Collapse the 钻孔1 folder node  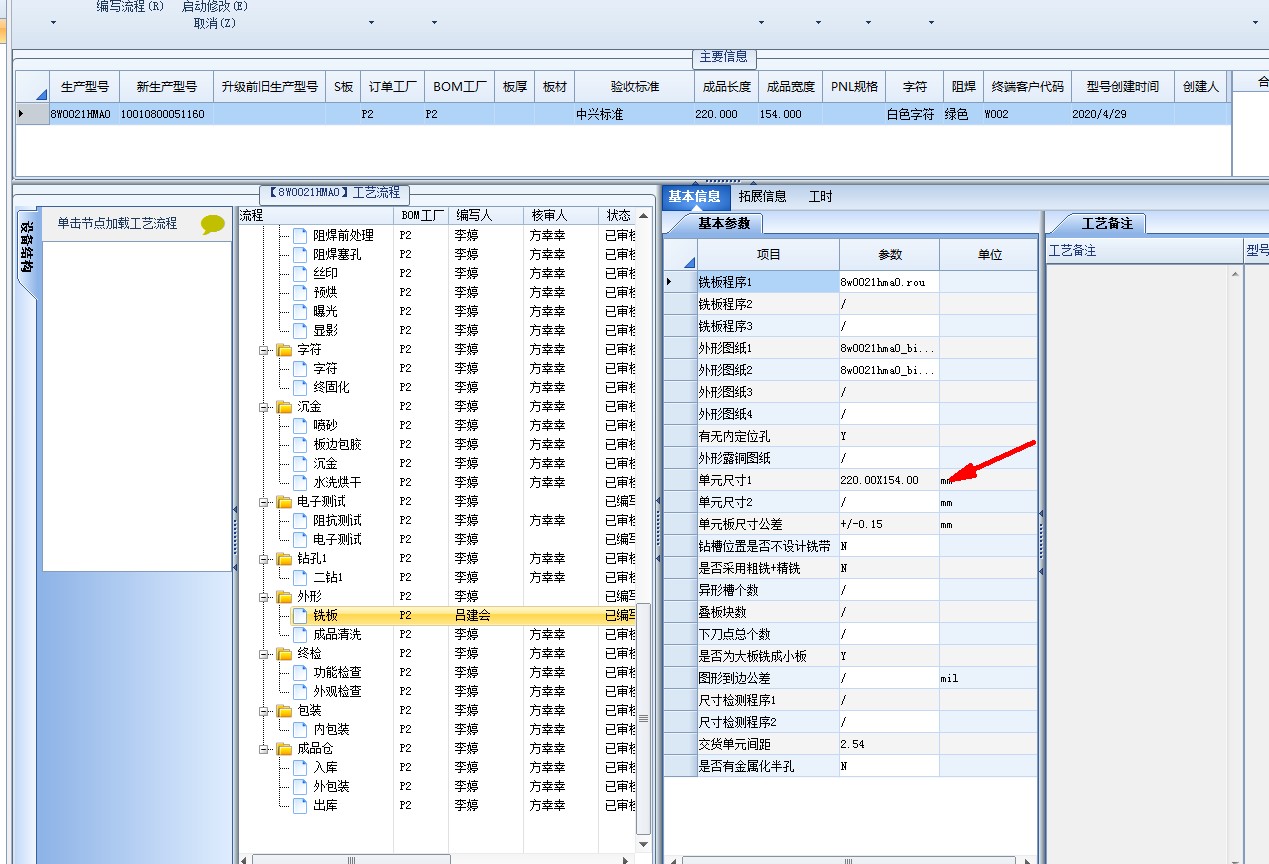coord(265,559)
